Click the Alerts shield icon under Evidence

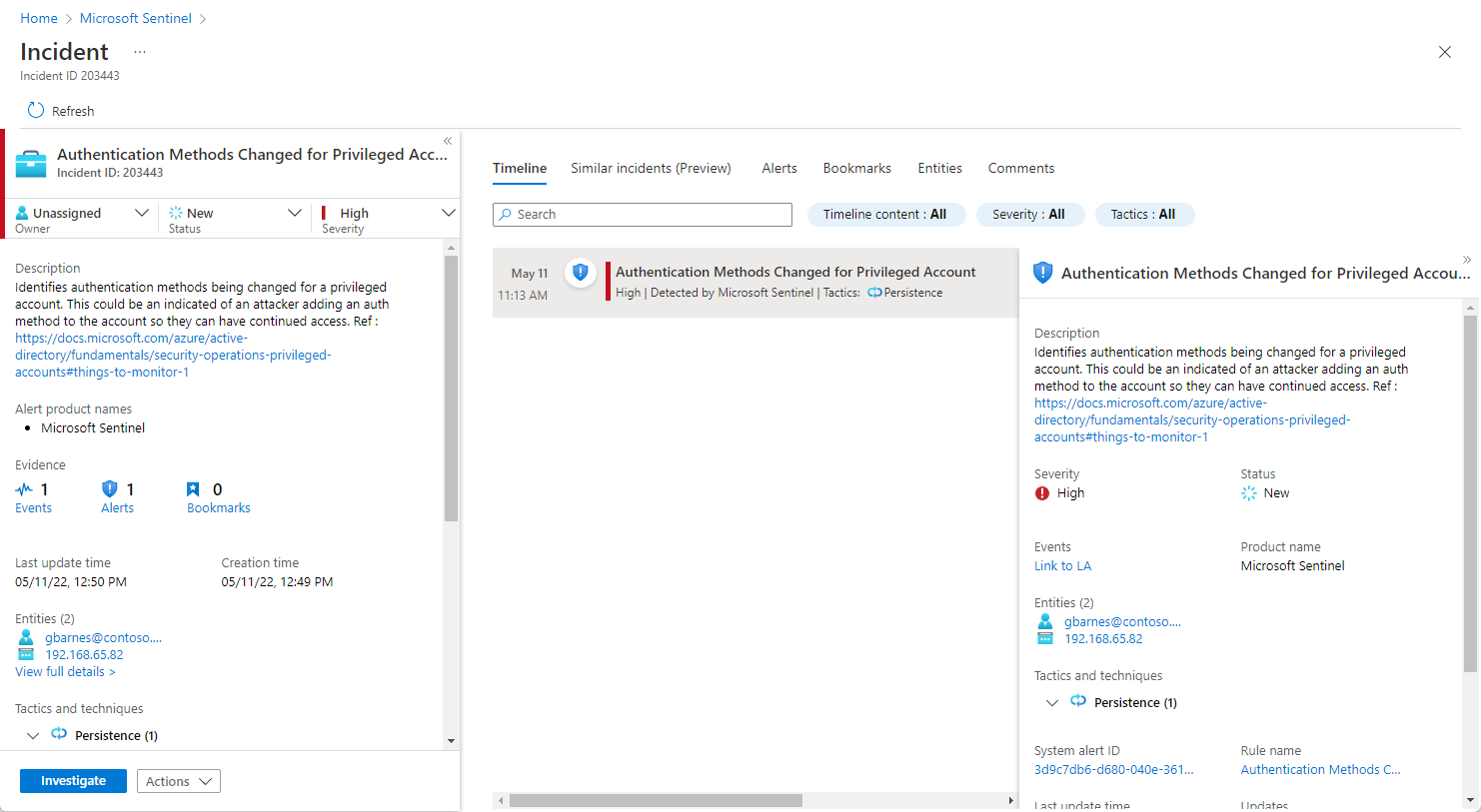coord(110,489)
